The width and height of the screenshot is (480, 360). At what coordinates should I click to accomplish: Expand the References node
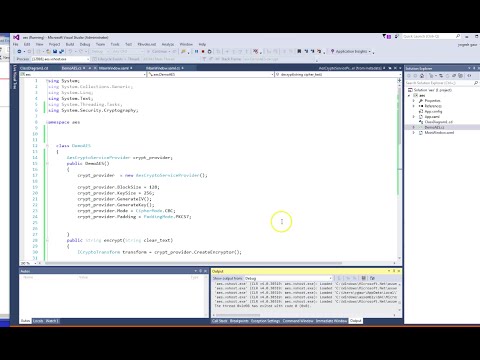point(414,106)
